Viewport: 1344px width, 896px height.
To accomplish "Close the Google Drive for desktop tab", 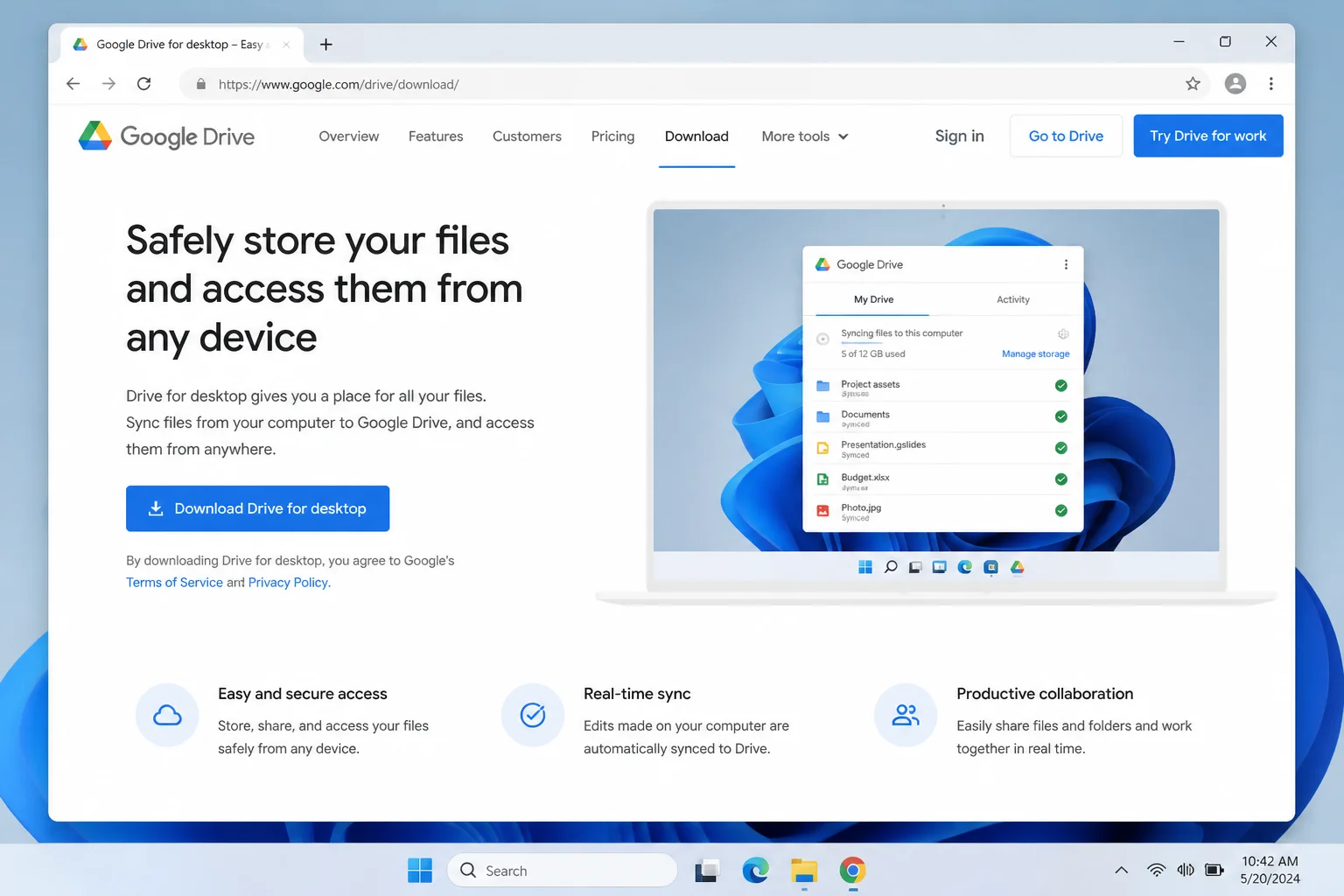I will [286, 45].
